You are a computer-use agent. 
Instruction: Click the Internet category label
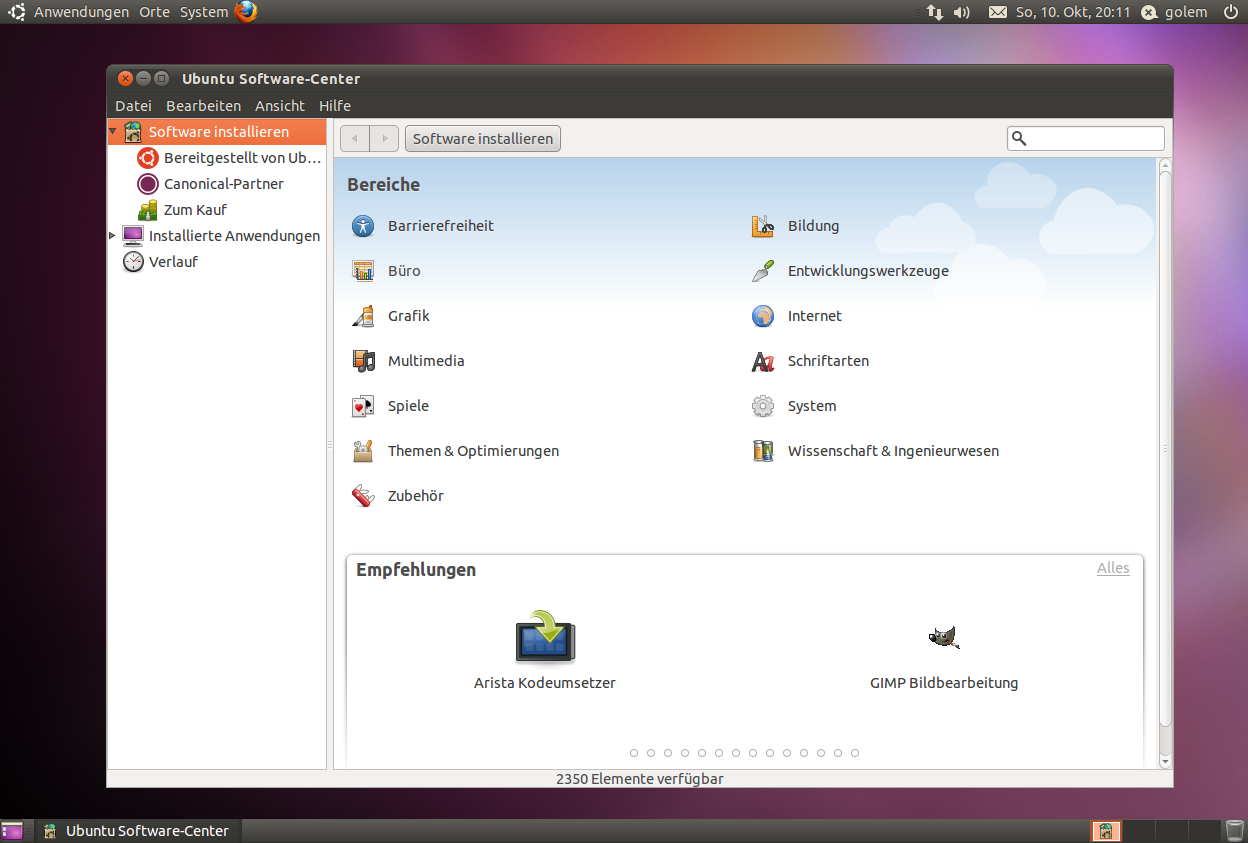[x=815, y=316]
